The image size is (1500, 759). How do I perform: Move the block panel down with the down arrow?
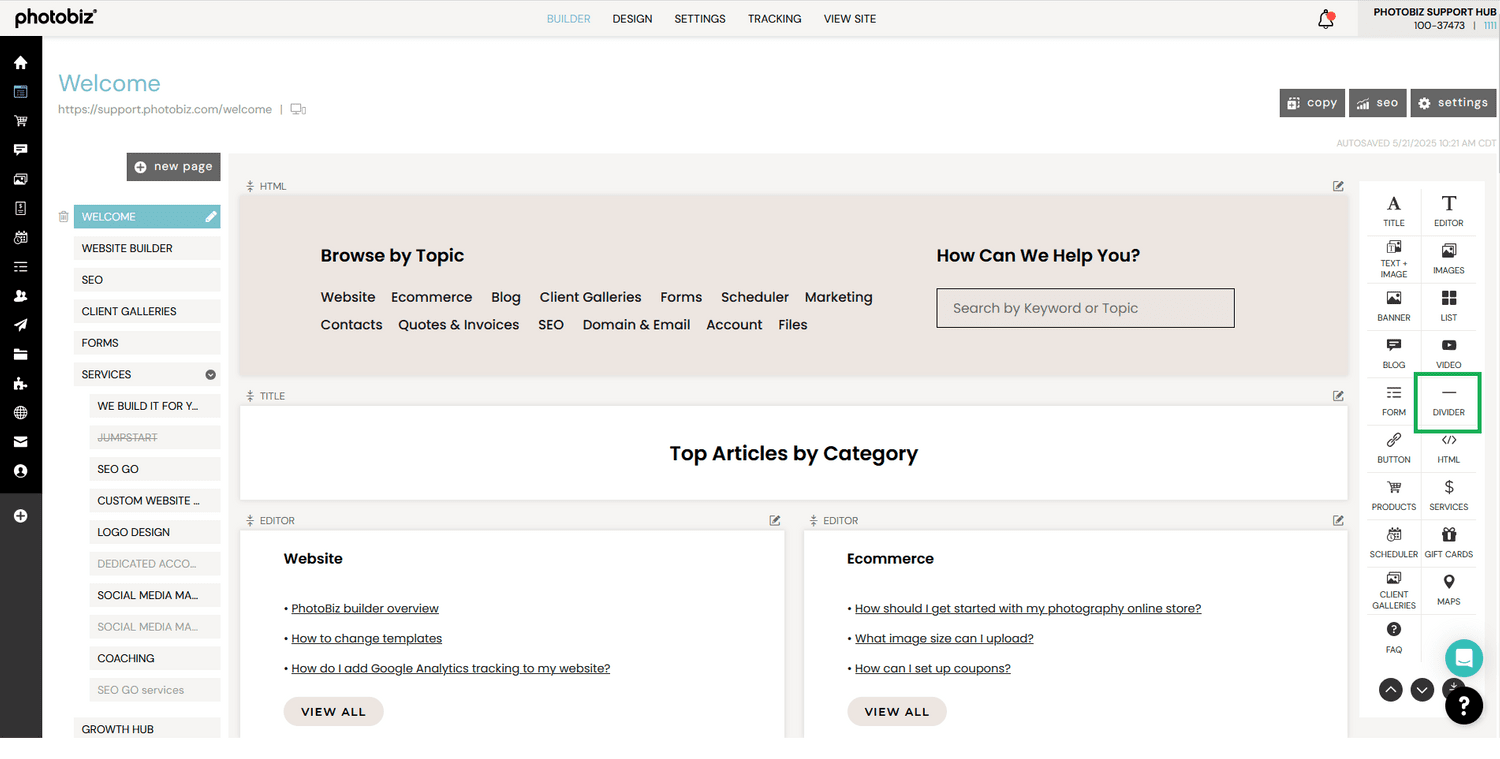tap(1422, 689)
